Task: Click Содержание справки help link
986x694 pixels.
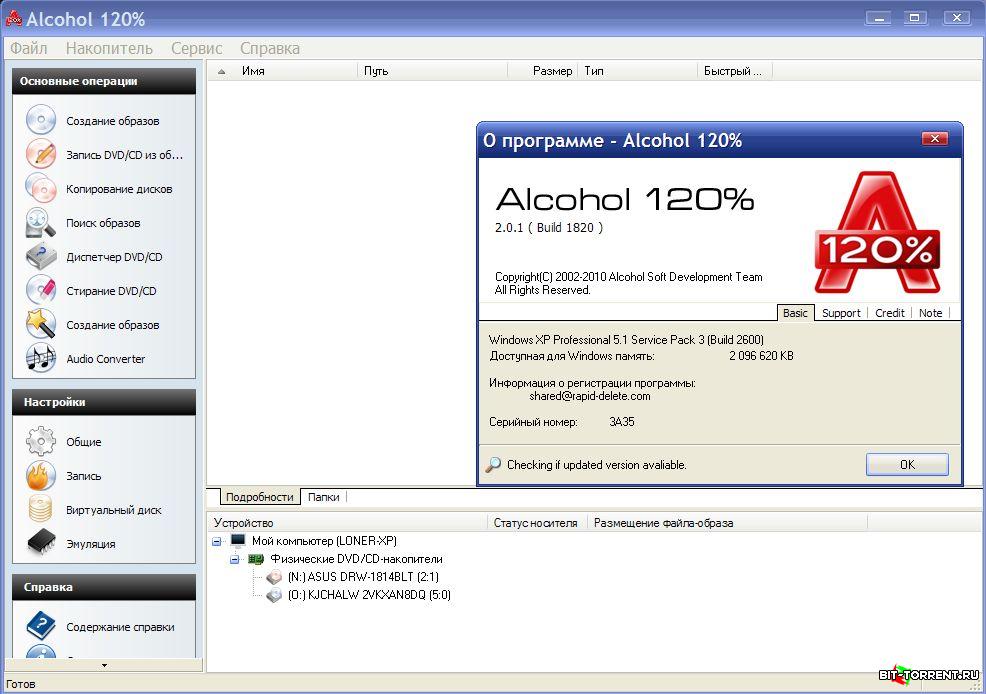Action: point(120,627)
